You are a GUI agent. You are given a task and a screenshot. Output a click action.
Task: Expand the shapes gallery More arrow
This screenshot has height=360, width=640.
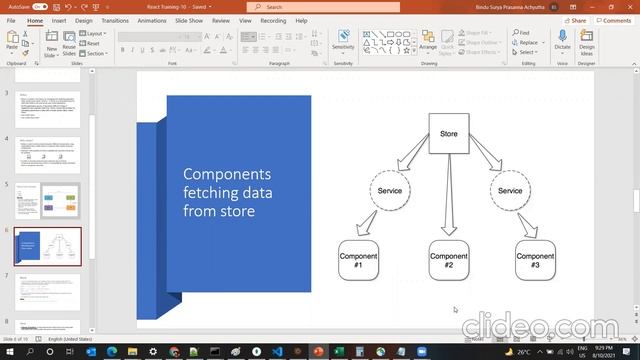[x=414, y=51]
